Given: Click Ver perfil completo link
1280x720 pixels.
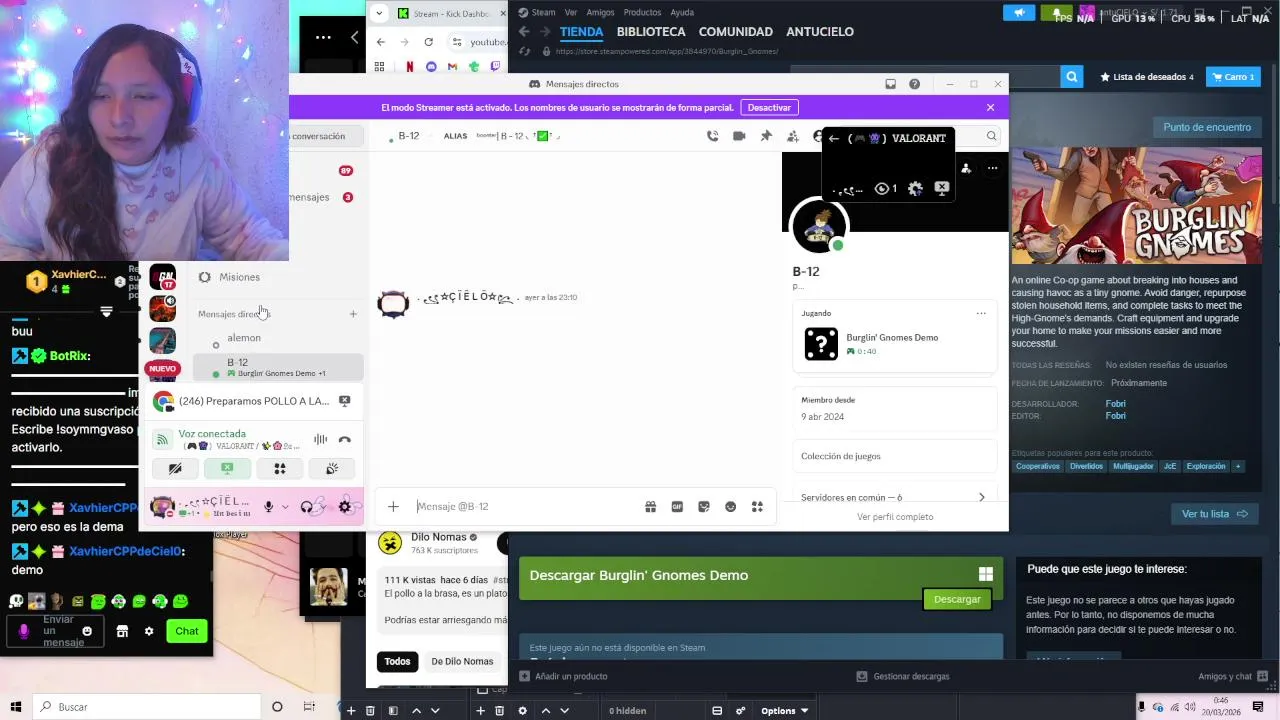Looking at the screenshot, I should point(895,517).
